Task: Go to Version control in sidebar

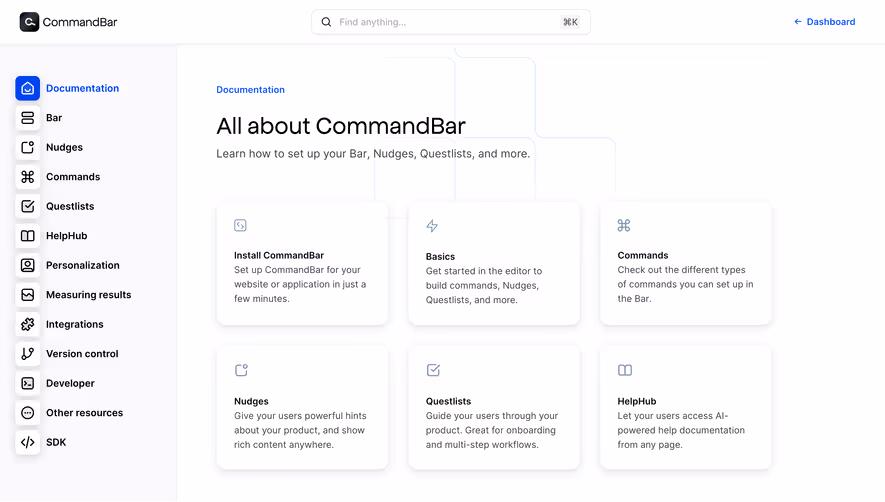Action: 82,353
